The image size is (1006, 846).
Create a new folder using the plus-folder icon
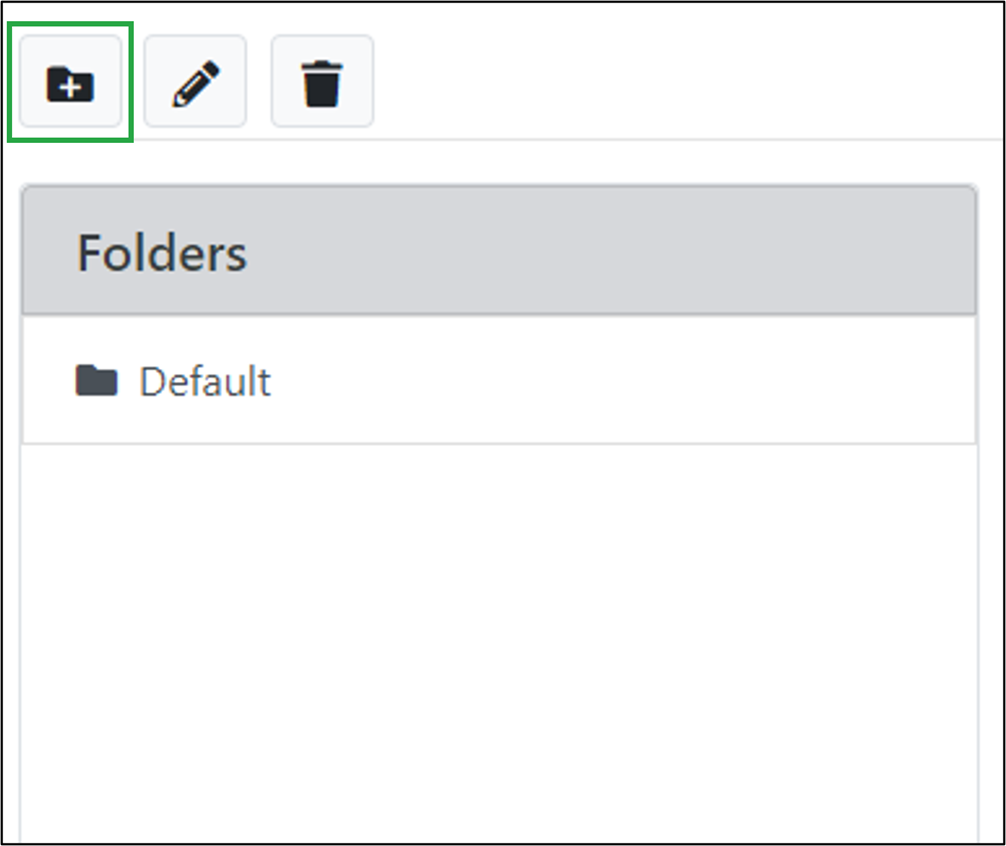pos(70,83)
